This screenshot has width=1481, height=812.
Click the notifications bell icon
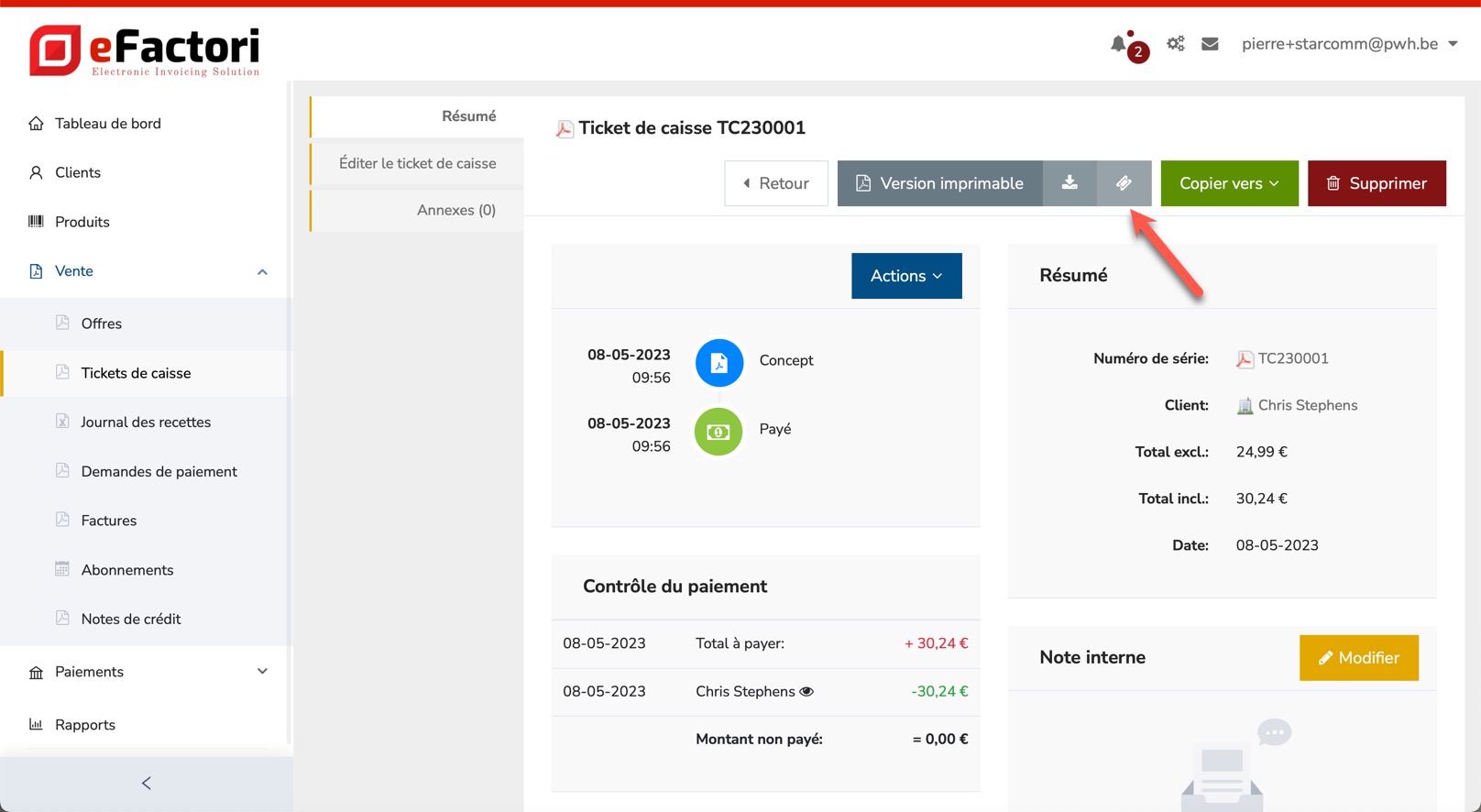(1119, 44)
